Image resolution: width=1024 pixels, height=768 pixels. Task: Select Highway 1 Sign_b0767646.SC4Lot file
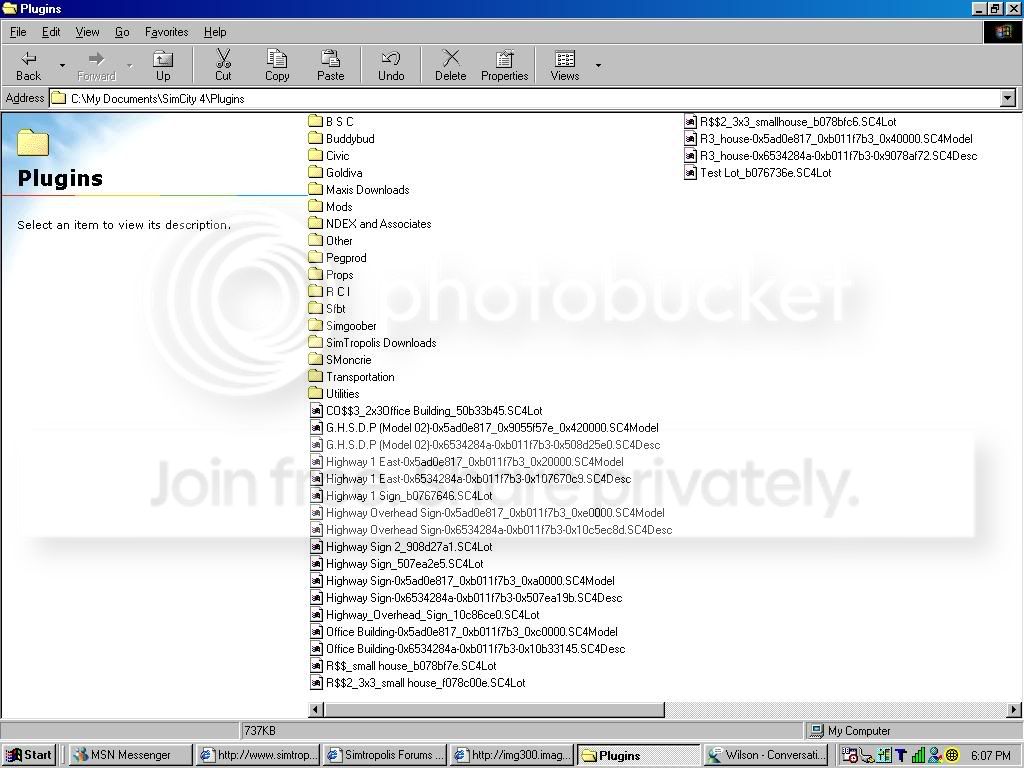click(x=401, y=495)
